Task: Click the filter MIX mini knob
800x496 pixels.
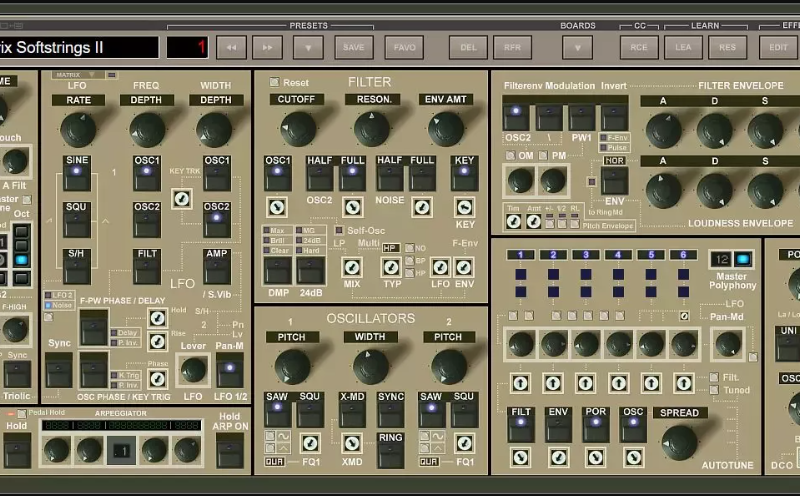Action: click(x=352, y=267)
